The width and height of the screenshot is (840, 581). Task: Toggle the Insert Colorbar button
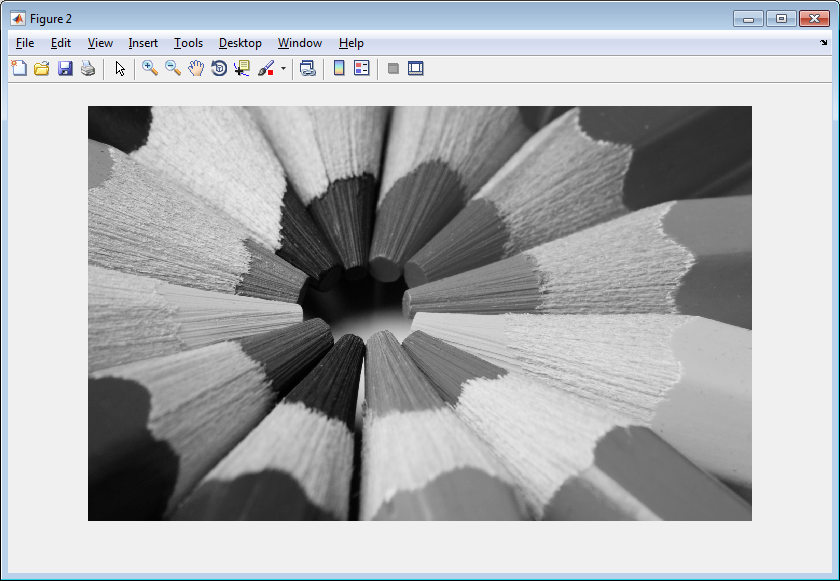coord(339,68)
